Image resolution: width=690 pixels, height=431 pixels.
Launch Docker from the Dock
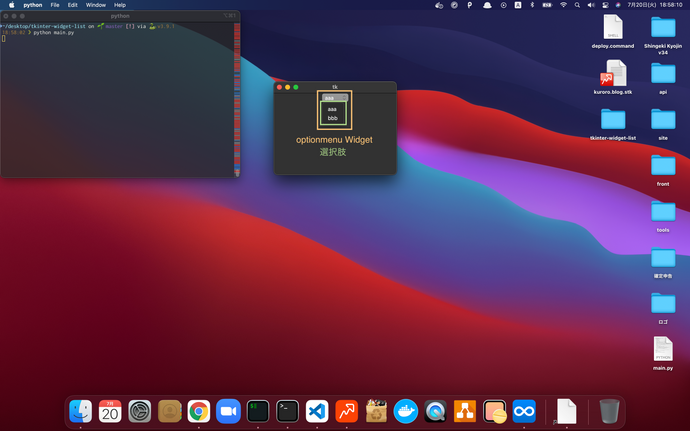(x=406, y=411)
